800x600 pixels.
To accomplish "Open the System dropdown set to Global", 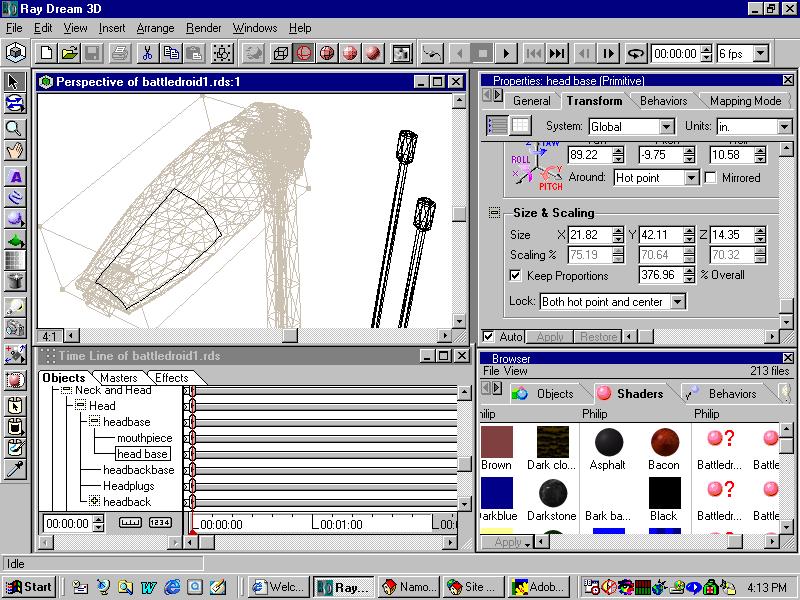I will 666,127.
